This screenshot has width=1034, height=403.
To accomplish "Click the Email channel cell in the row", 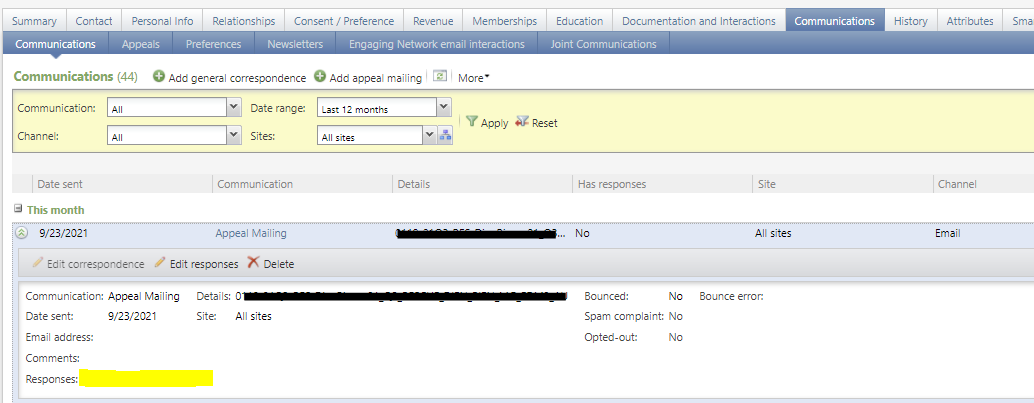I will point(947,233).
